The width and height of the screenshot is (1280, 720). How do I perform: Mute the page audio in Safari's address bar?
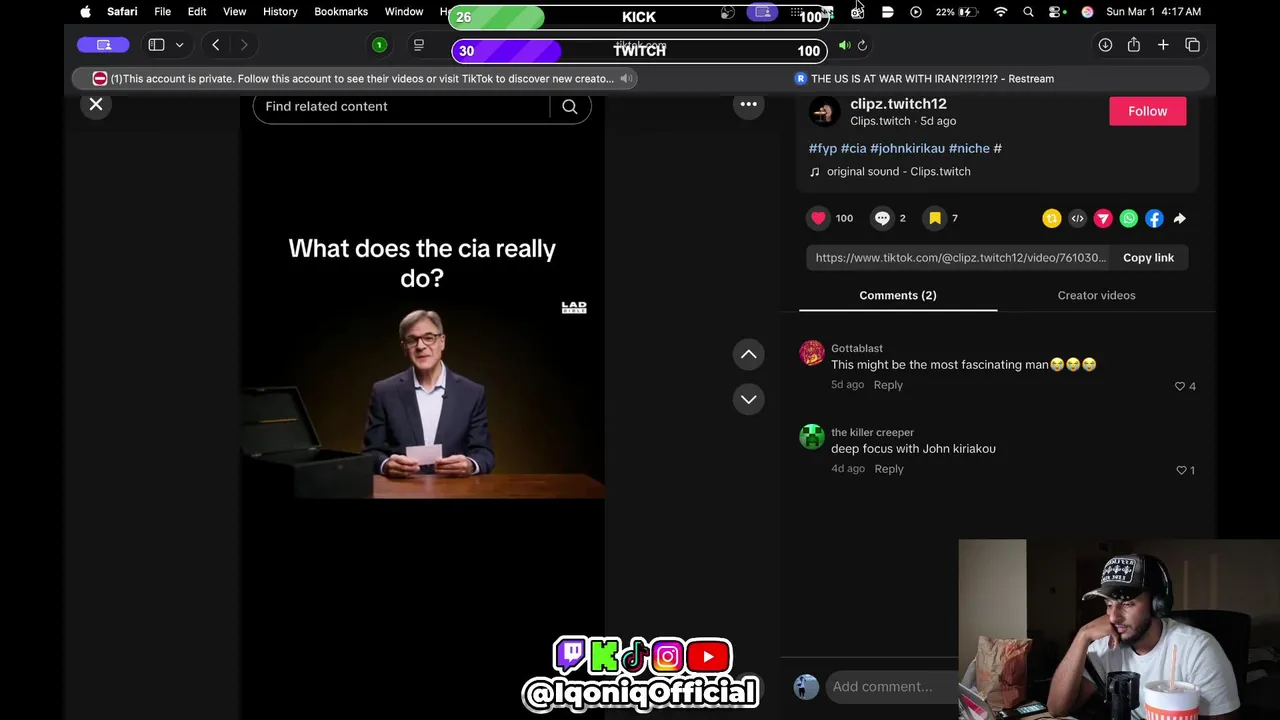[x=845, y=45]
